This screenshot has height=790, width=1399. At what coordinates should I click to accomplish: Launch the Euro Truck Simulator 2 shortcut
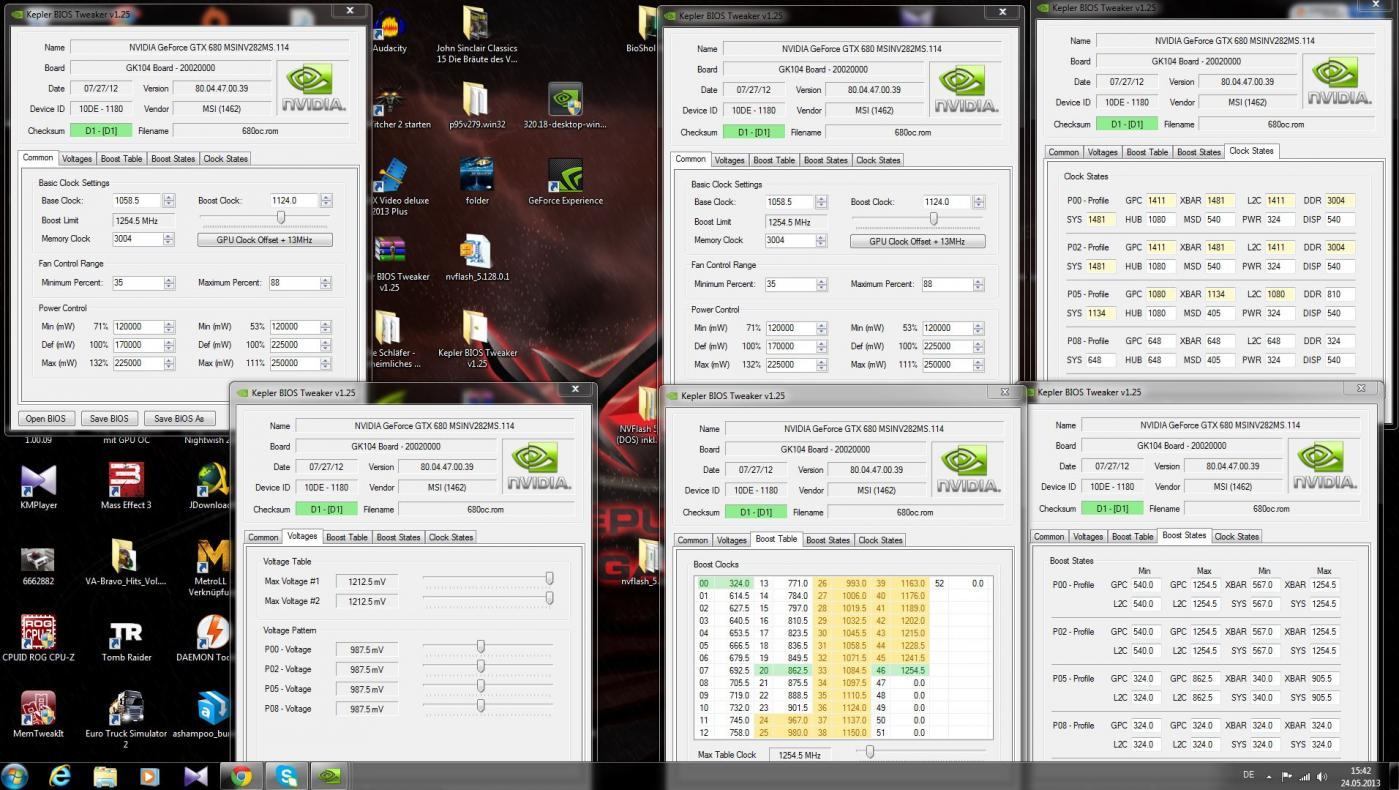(126, 720)
